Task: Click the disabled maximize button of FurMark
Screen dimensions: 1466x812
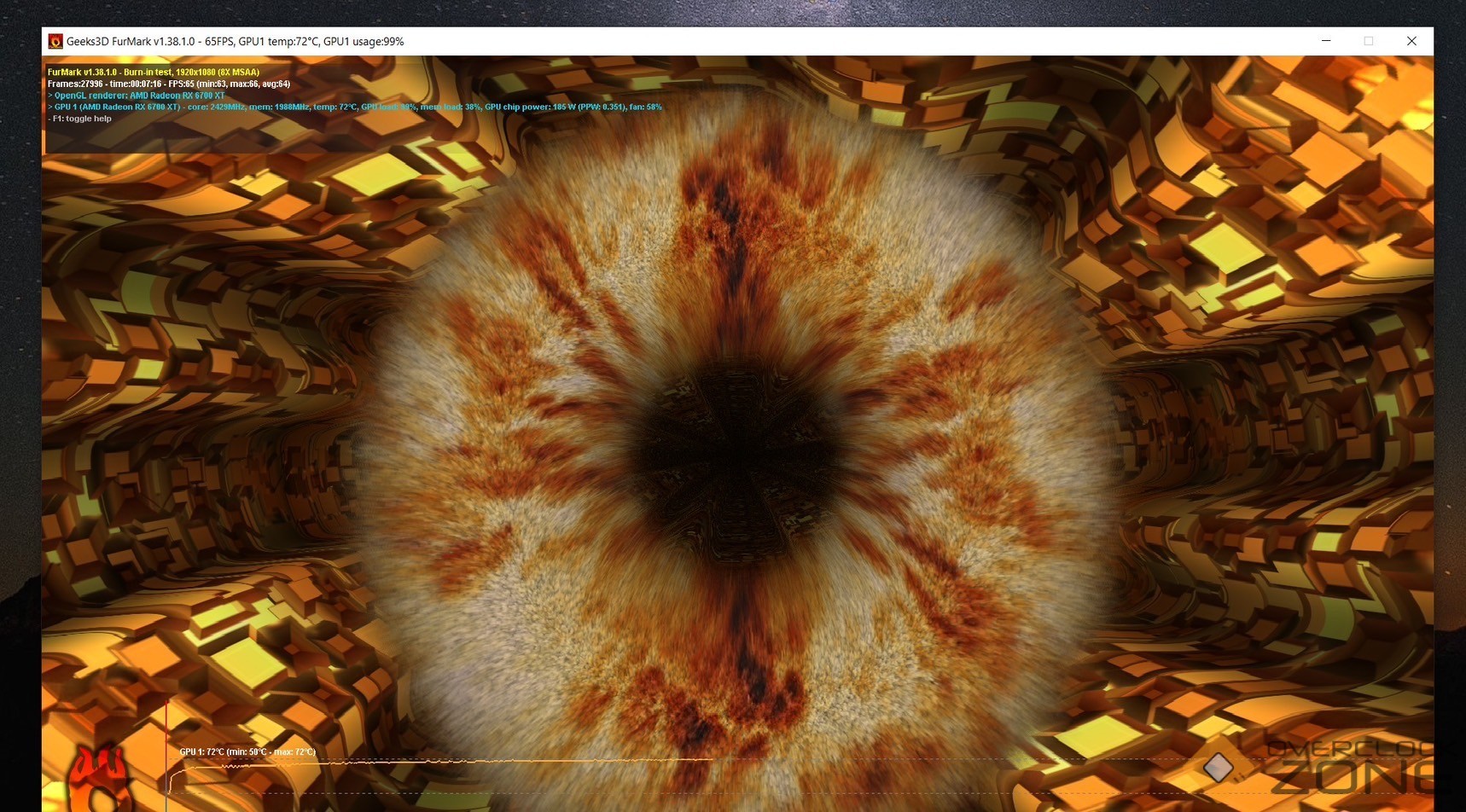Action: tap(1369, 41)
